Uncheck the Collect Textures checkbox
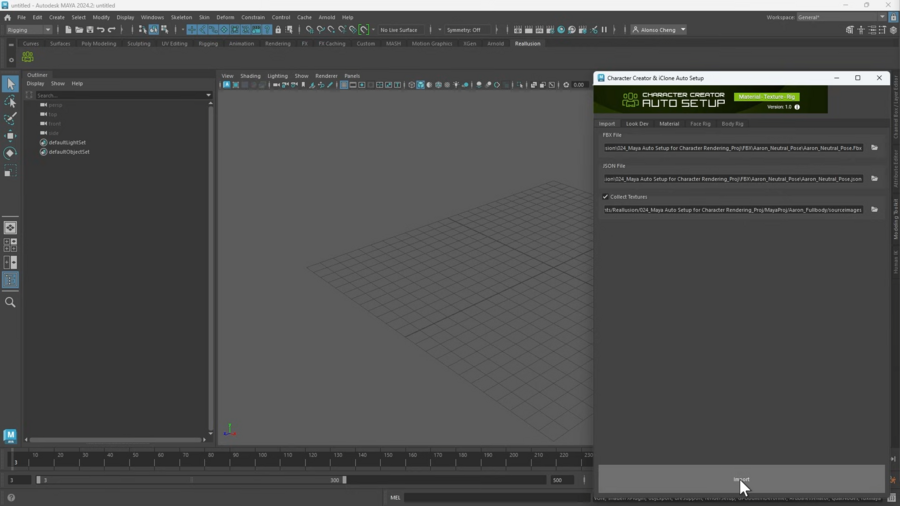Screen dimensions: 900x506 tap(605, 197)
